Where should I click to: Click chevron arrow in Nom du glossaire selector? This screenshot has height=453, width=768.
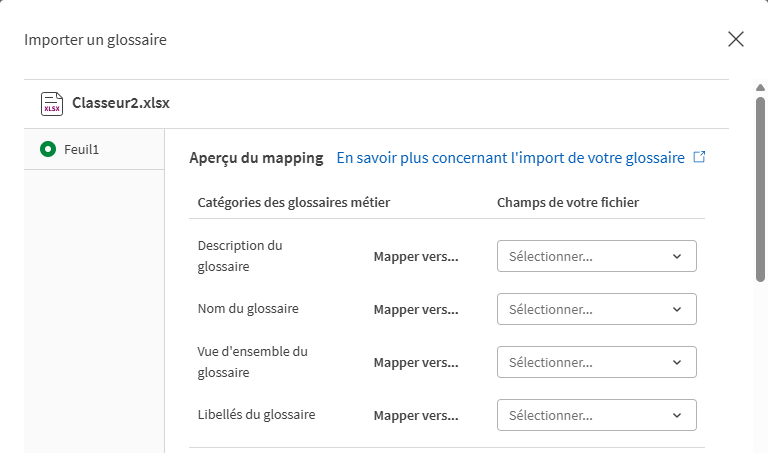(677, 309)
